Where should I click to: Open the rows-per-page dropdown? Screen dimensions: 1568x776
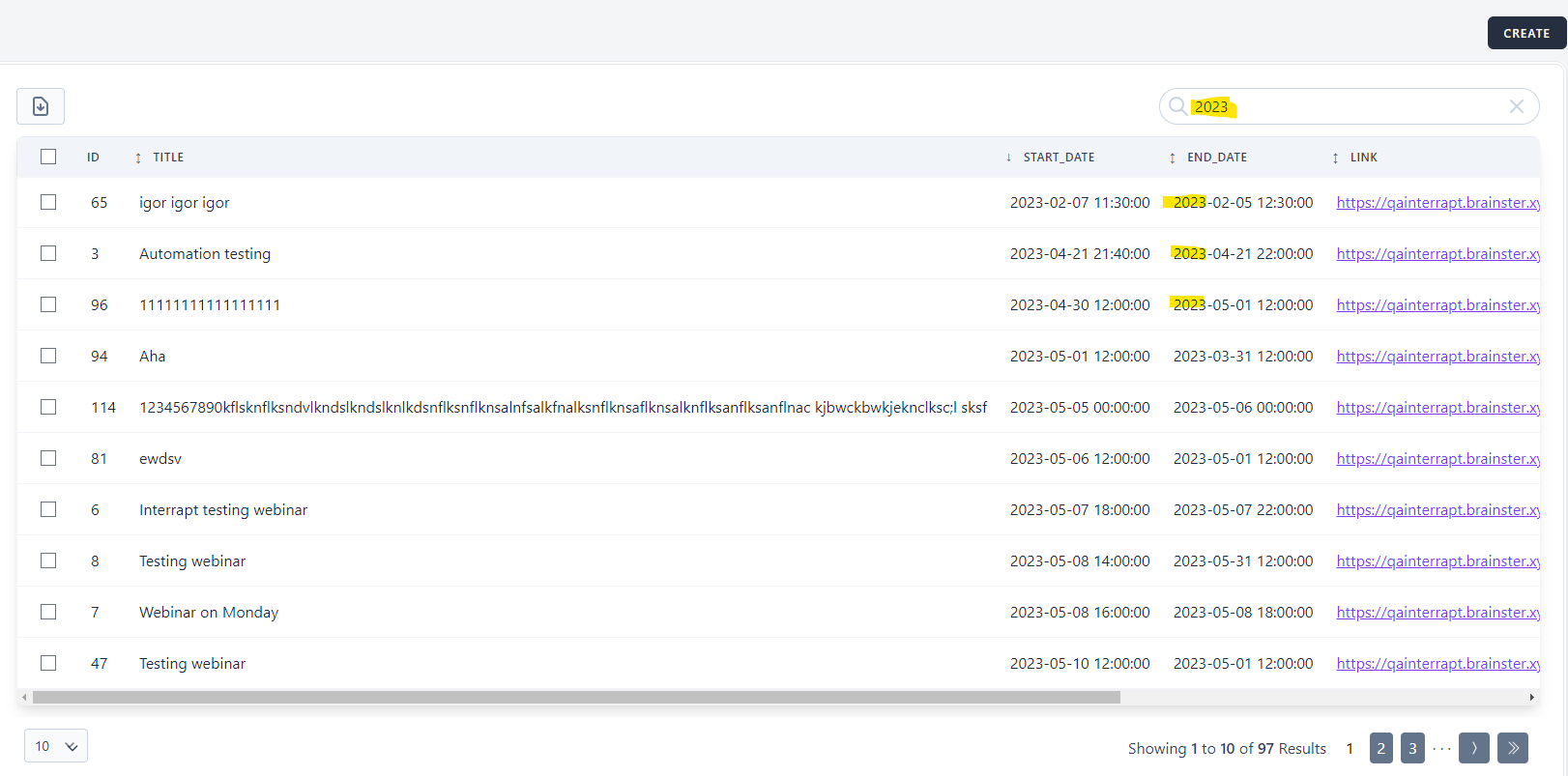56,746
